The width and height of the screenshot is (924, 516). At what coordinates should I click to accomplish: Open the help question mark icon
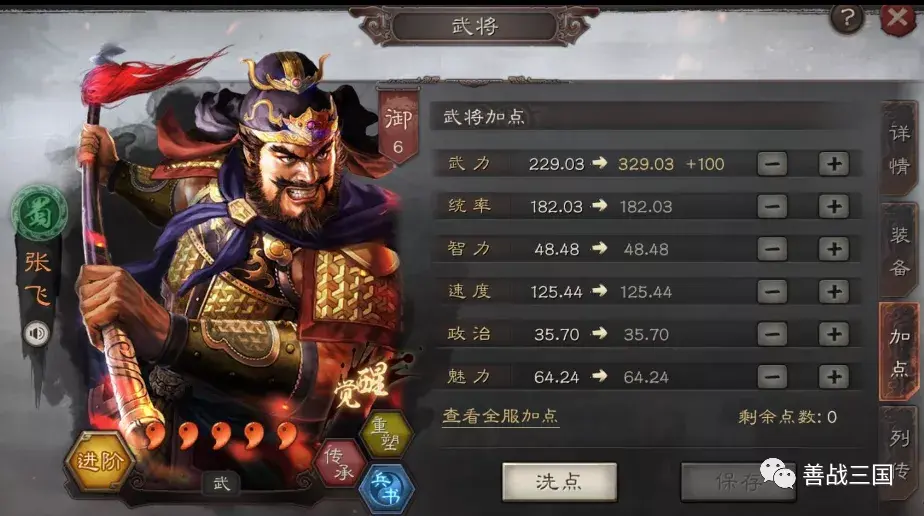coord(847,18)
